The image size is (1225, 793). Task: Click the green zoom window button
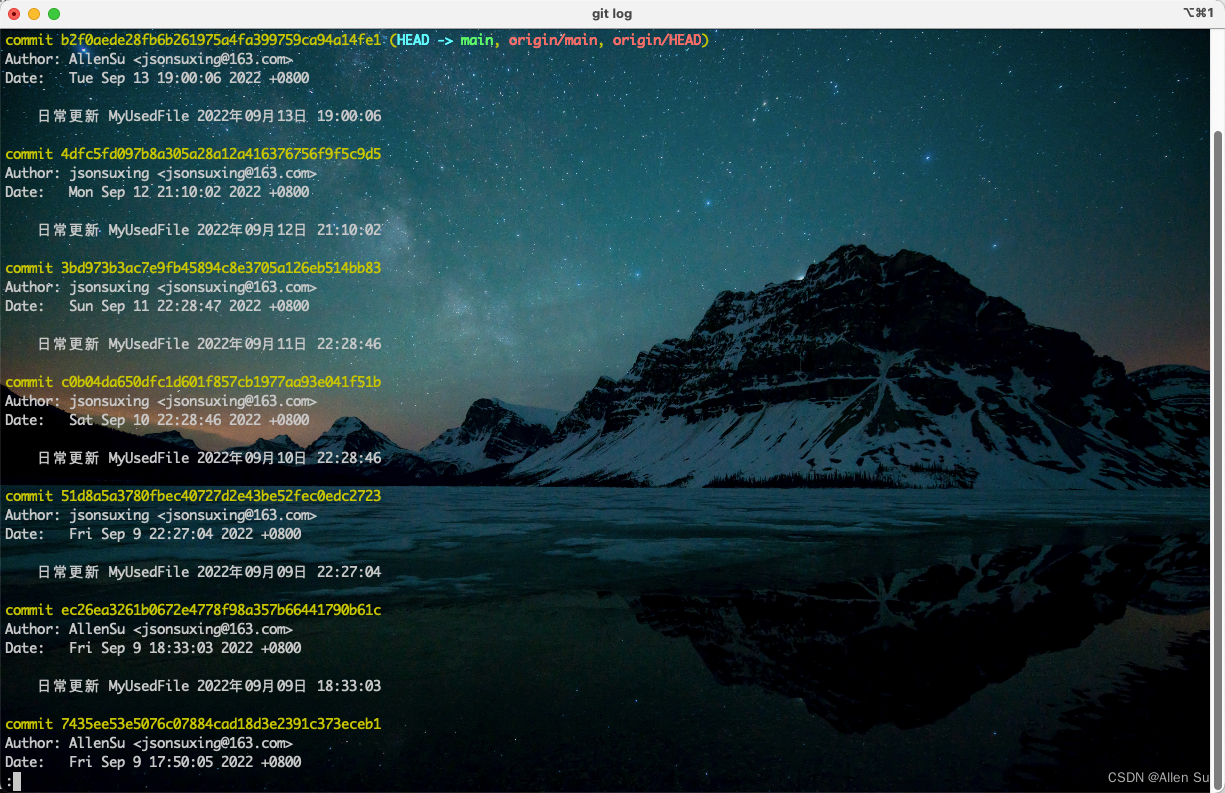coord(54,14)
